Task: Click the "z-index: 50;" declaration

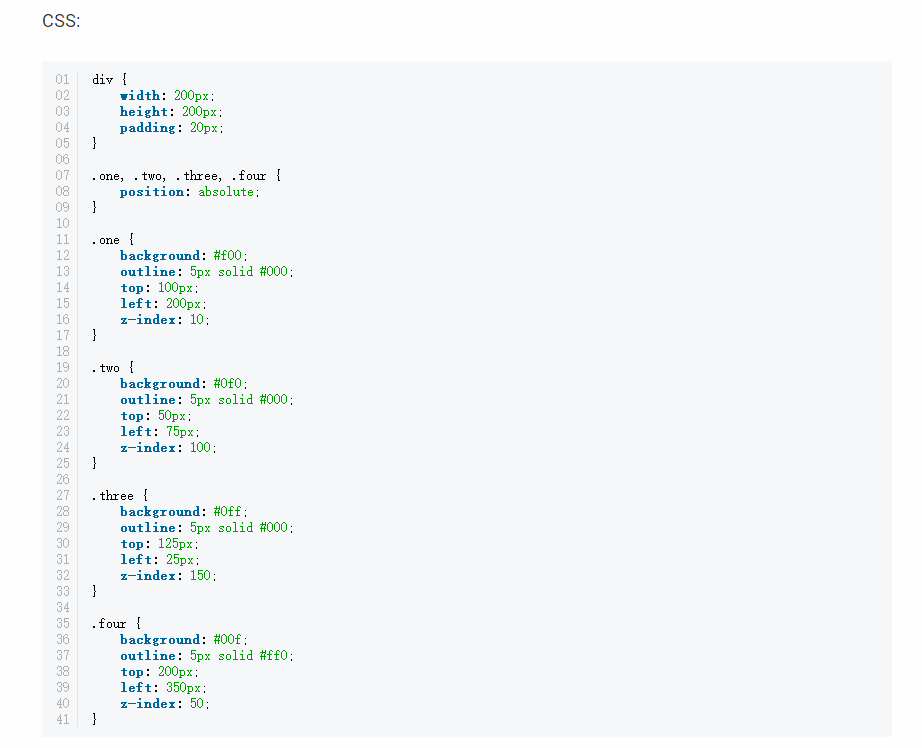Action: 165,704
